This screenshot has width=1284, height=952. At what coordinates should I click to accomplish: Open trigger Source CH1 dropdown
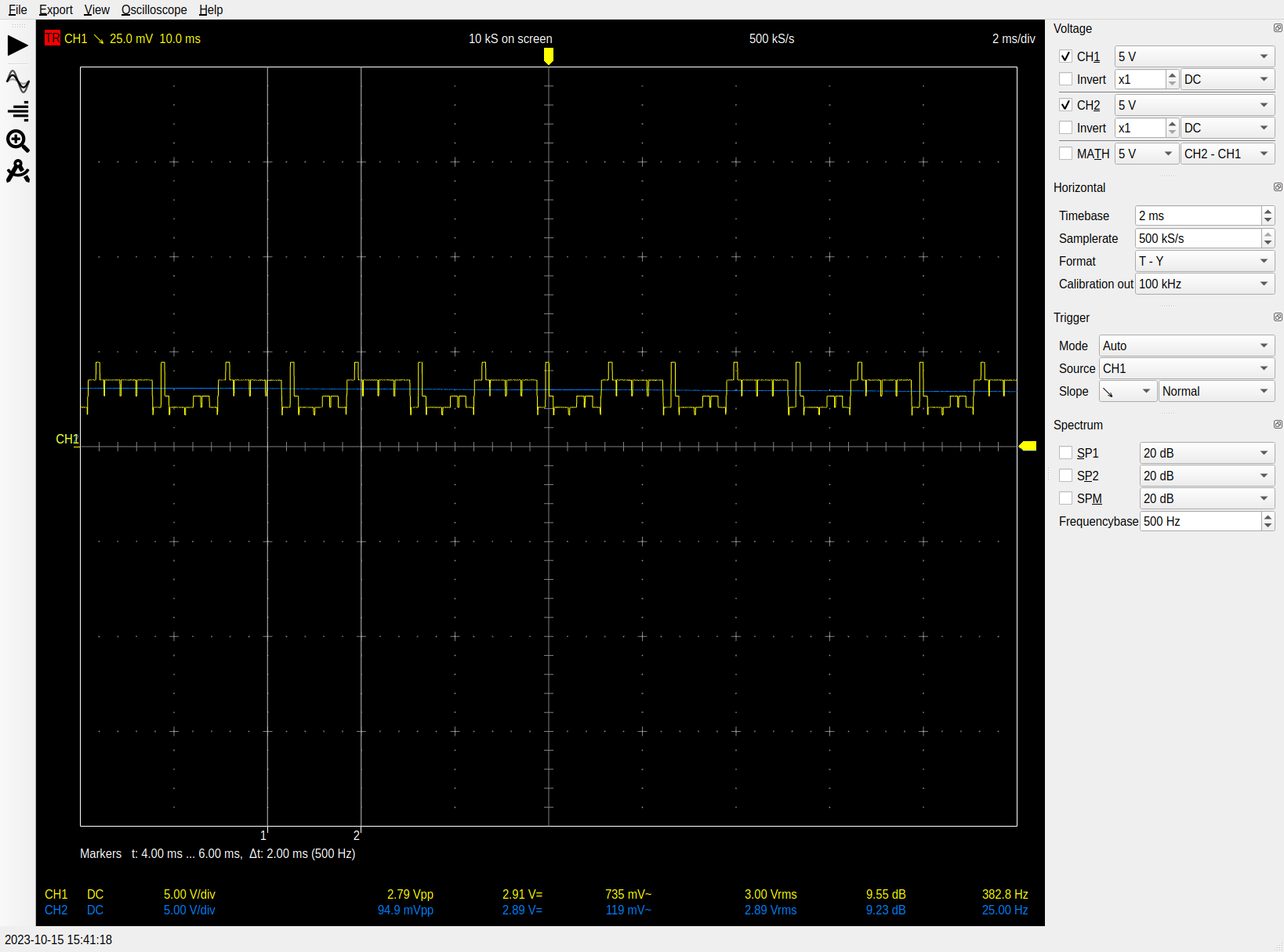1187,368
